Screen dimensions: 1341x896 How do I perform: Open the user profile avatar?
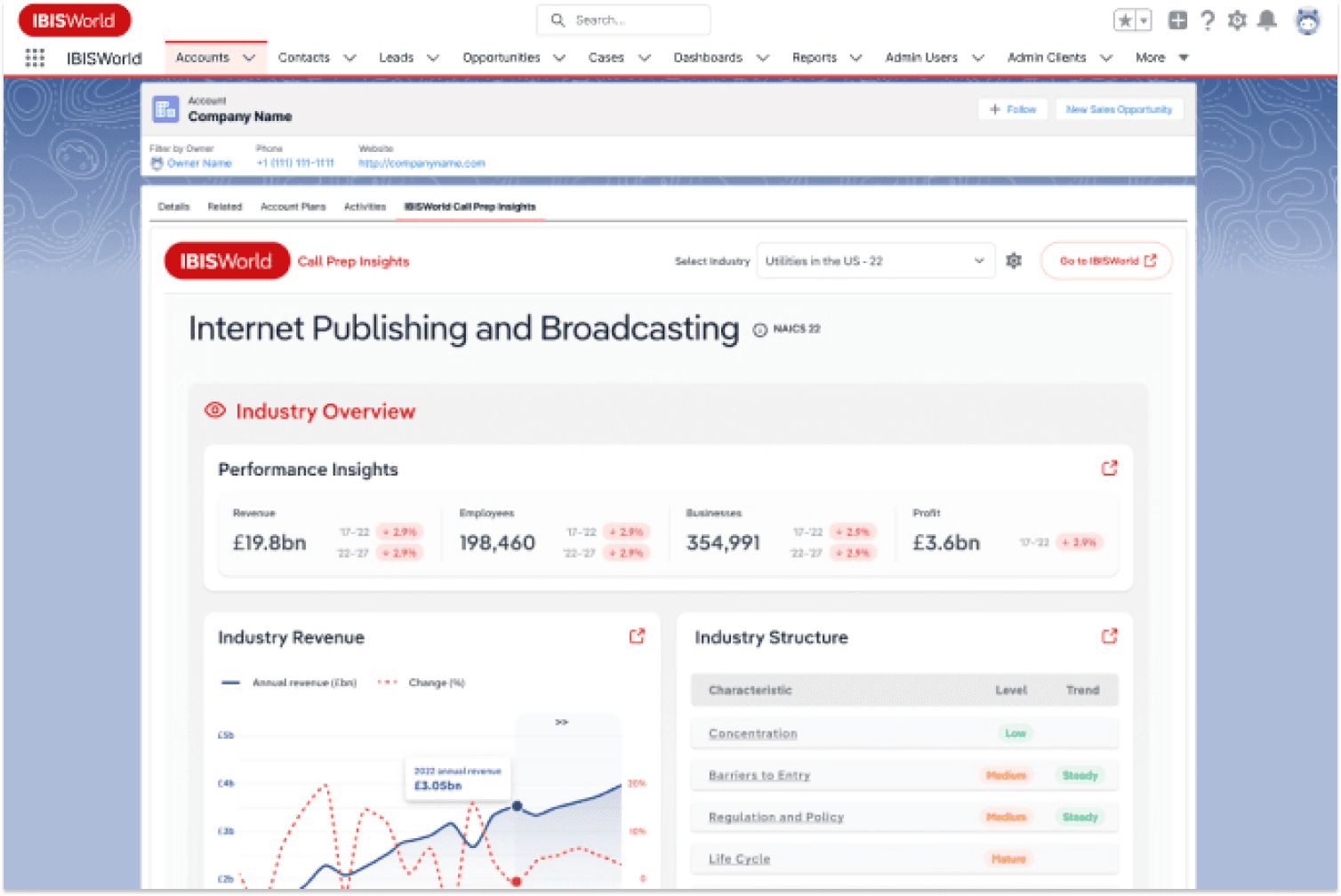coord(1307,20)
